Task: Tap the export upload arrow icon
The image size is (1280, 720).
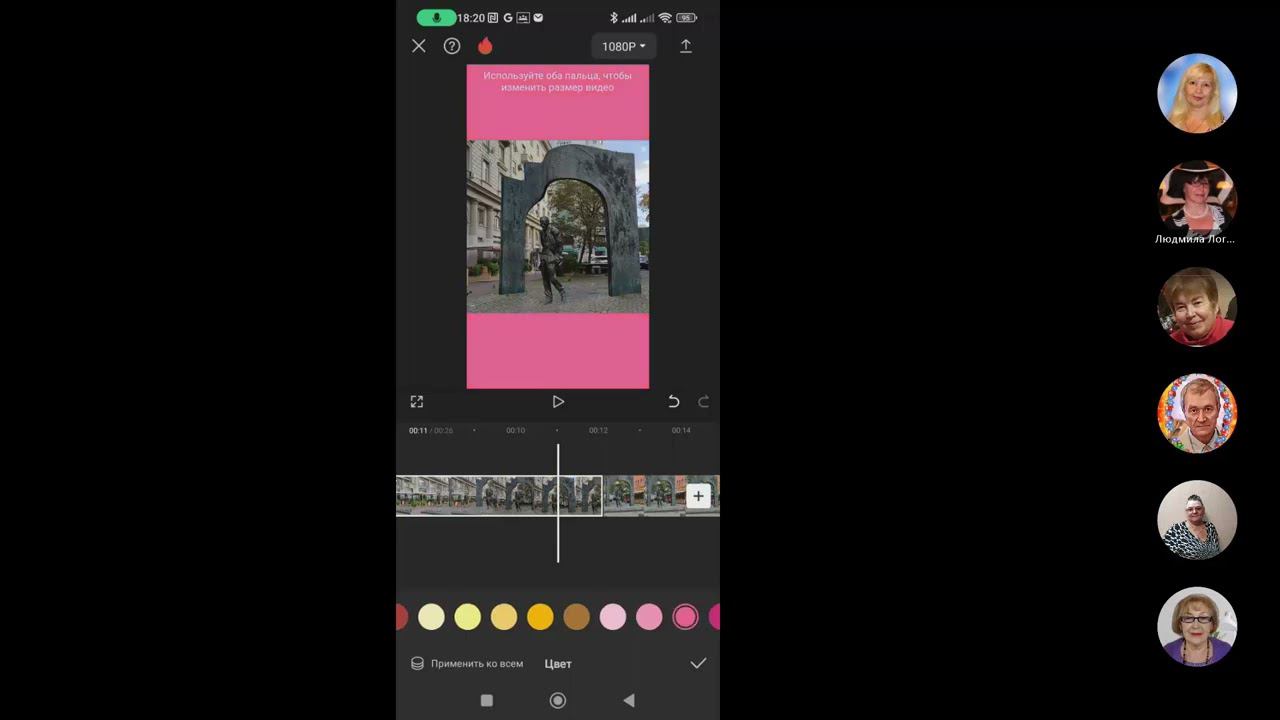Action: (686, 46)
